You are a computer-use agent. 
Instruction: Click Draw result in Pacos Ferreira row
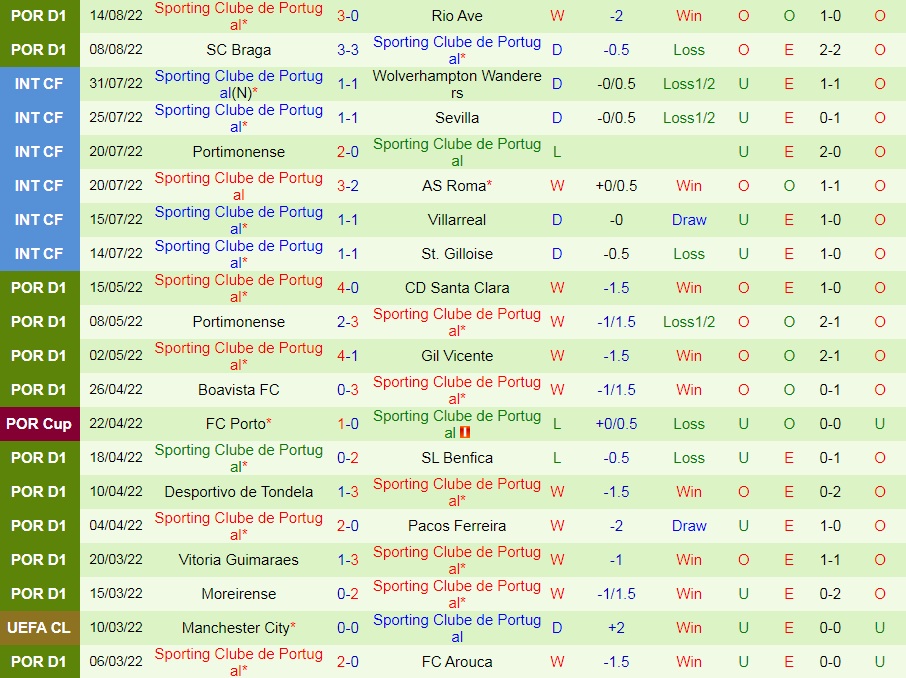[x=689, y=526]
